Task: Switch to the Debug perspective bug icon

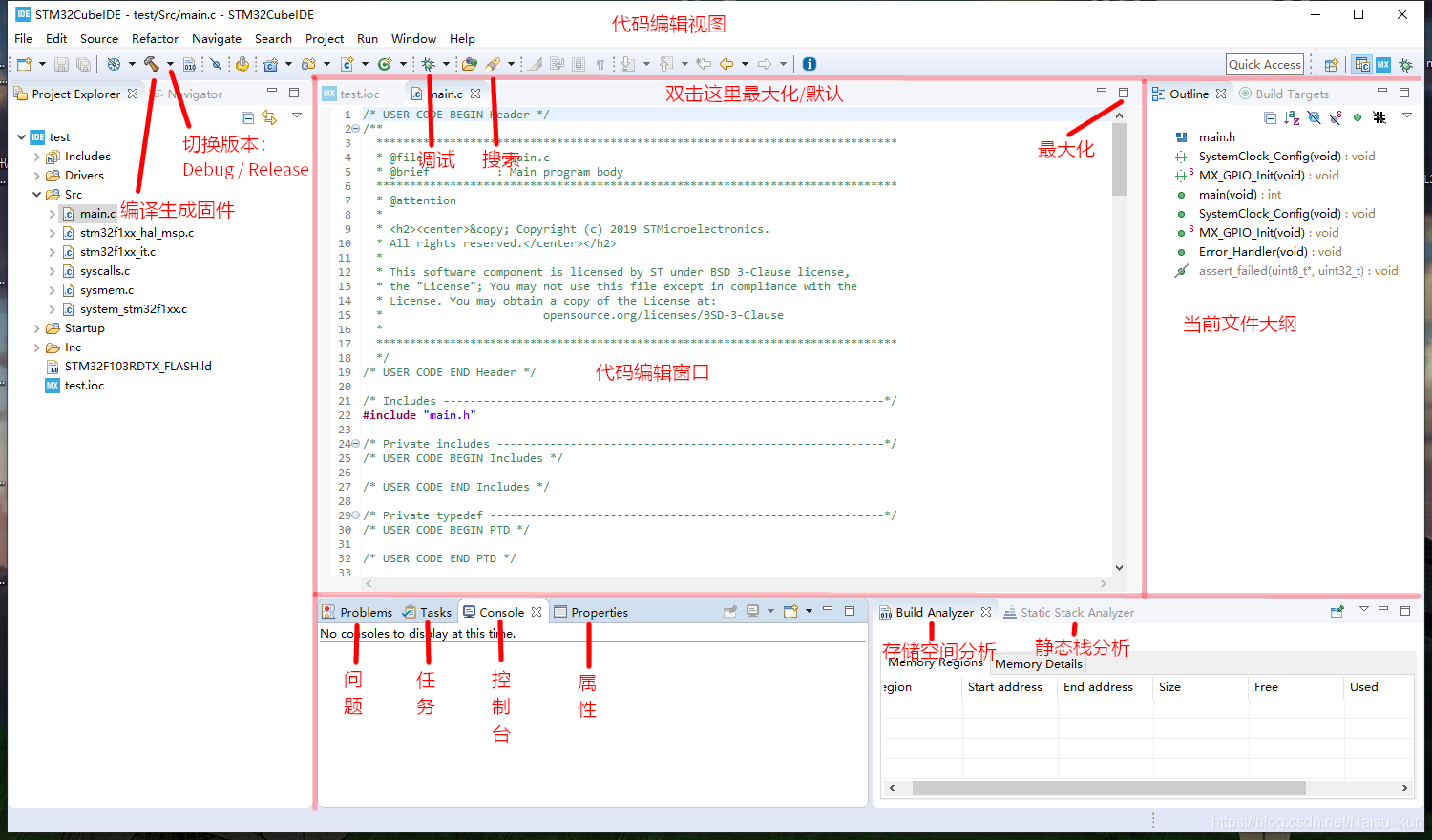Action: click(1405, 65)
